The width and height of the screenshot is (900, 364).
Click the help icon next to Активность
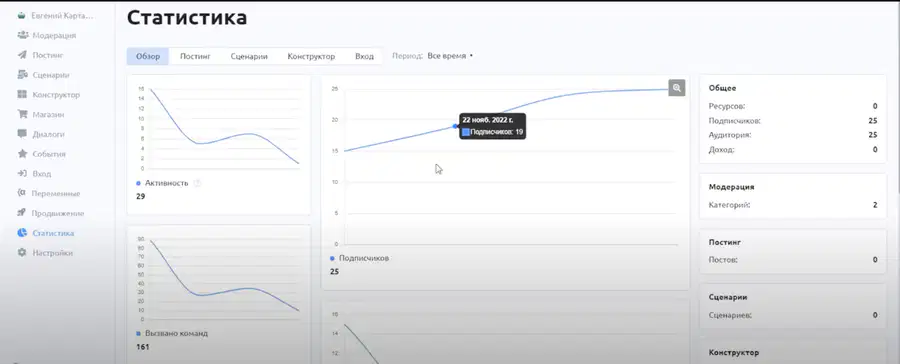(197, 183)
